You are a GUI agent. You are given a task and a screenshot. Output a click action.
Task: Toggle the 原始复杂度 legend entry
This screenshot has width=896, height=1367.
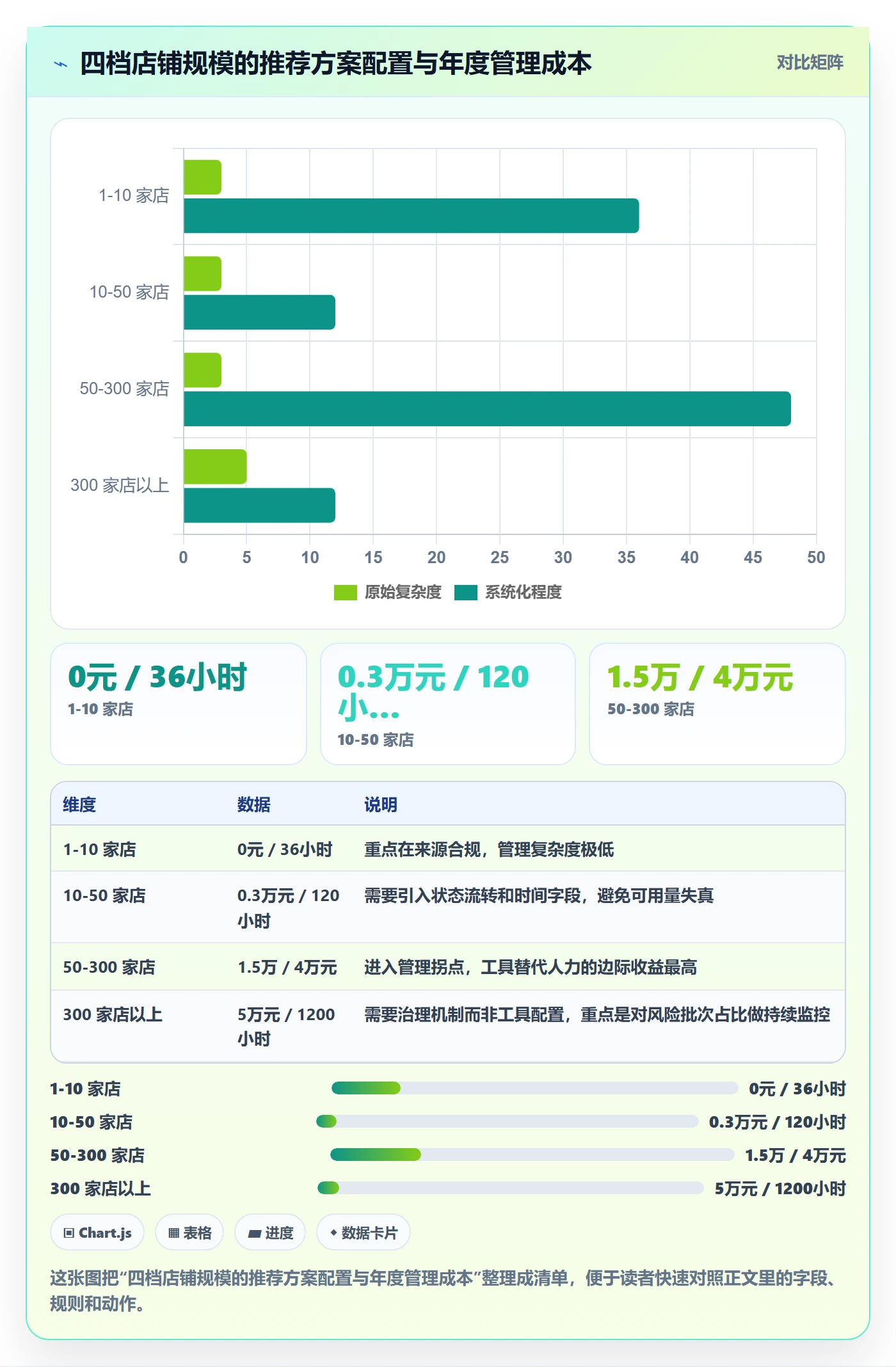(388, 593)
